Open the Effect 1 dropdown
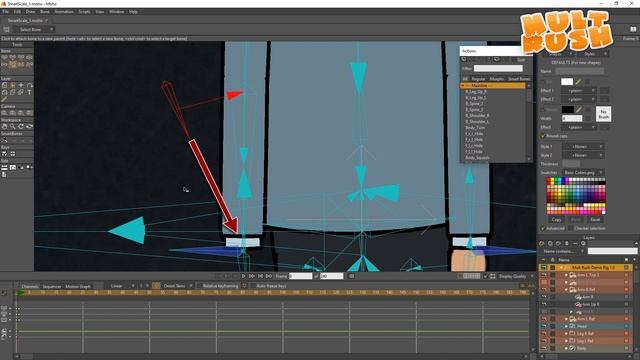Image resolution: width=640 pixels, height=360 pixels. (579, 91)
